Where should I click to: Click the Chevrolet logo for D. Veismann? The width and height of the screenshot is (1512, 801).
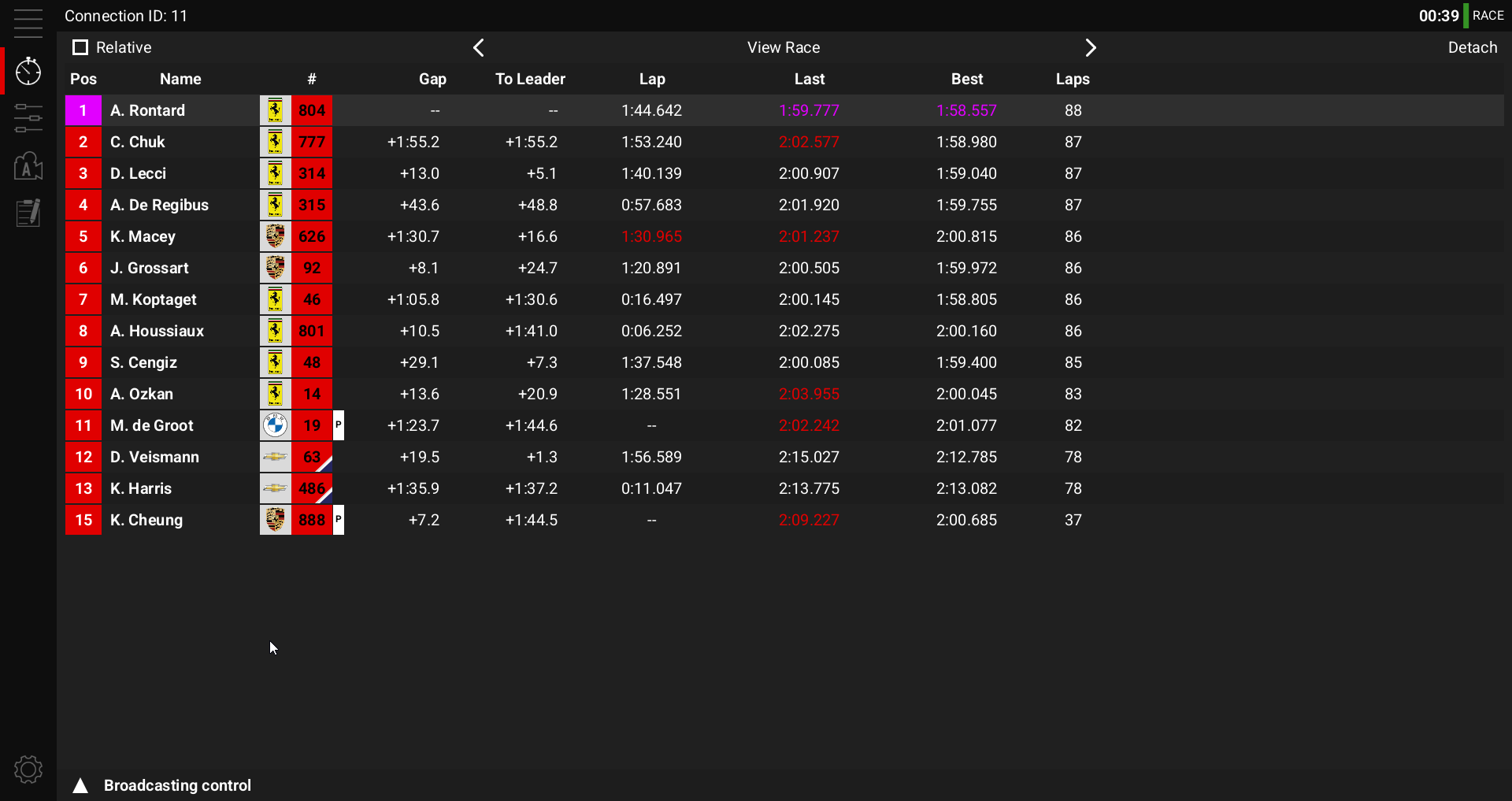(275, 457)
